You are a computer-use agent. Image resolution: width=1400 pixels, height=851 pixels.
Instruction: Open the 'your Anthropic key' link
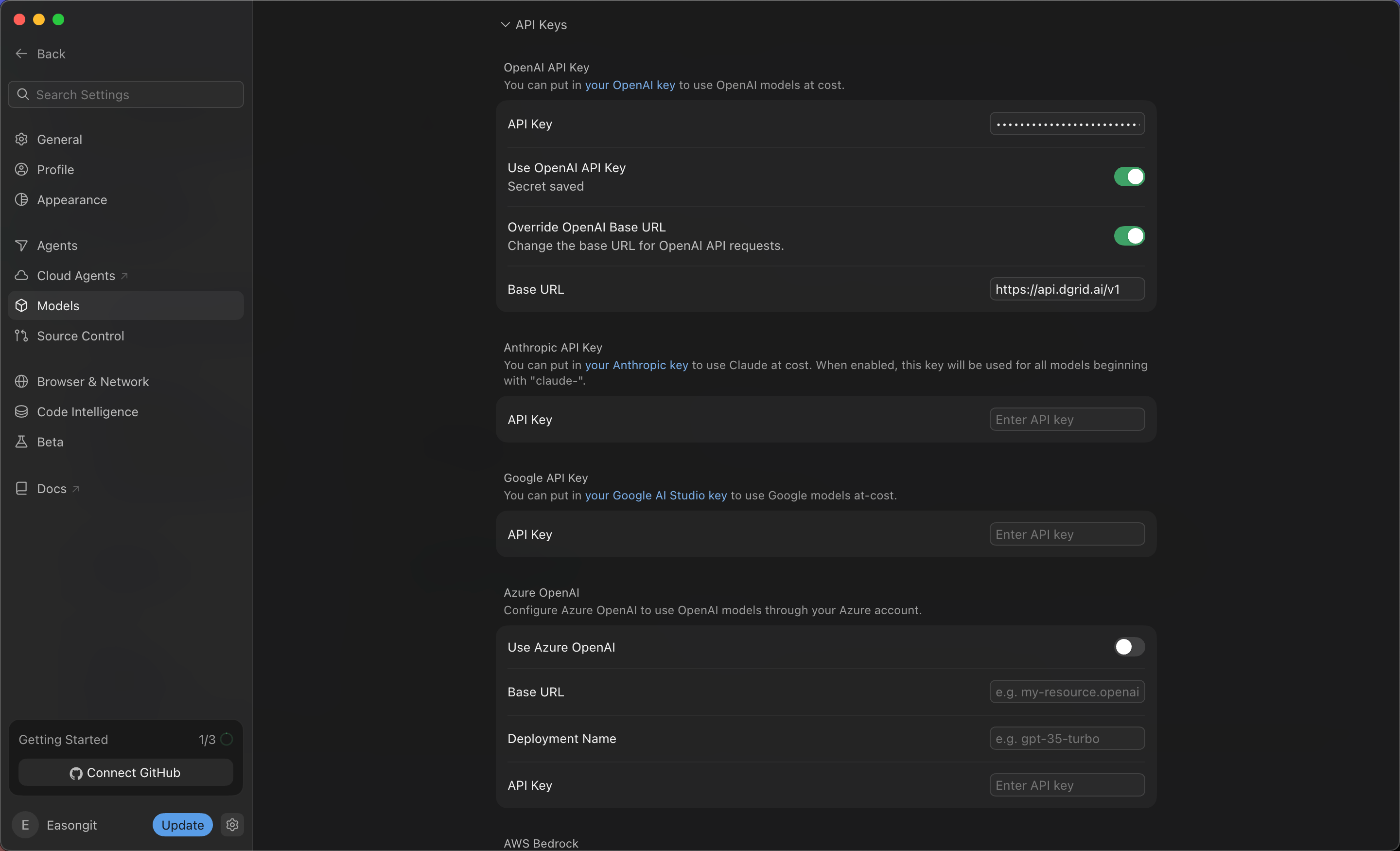[636, 365]
